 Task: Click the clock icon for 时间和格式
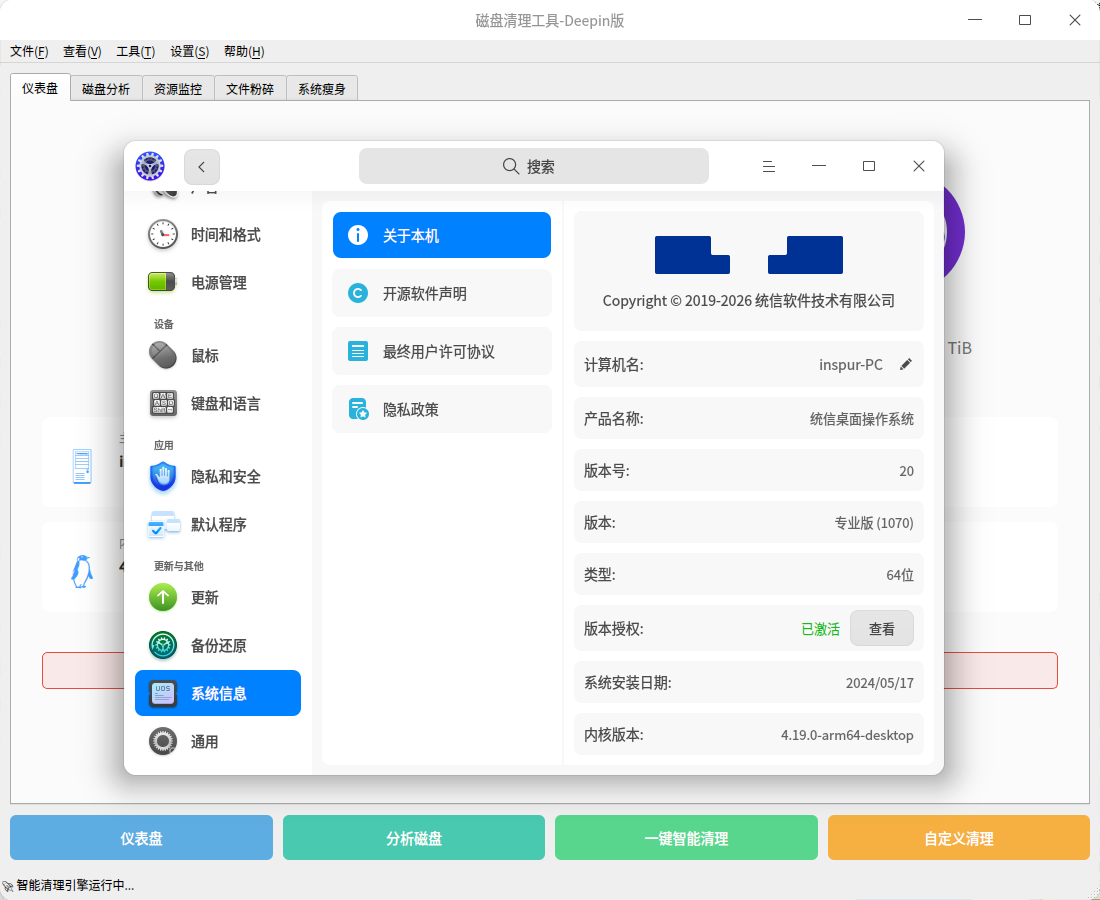pos(163,234)
